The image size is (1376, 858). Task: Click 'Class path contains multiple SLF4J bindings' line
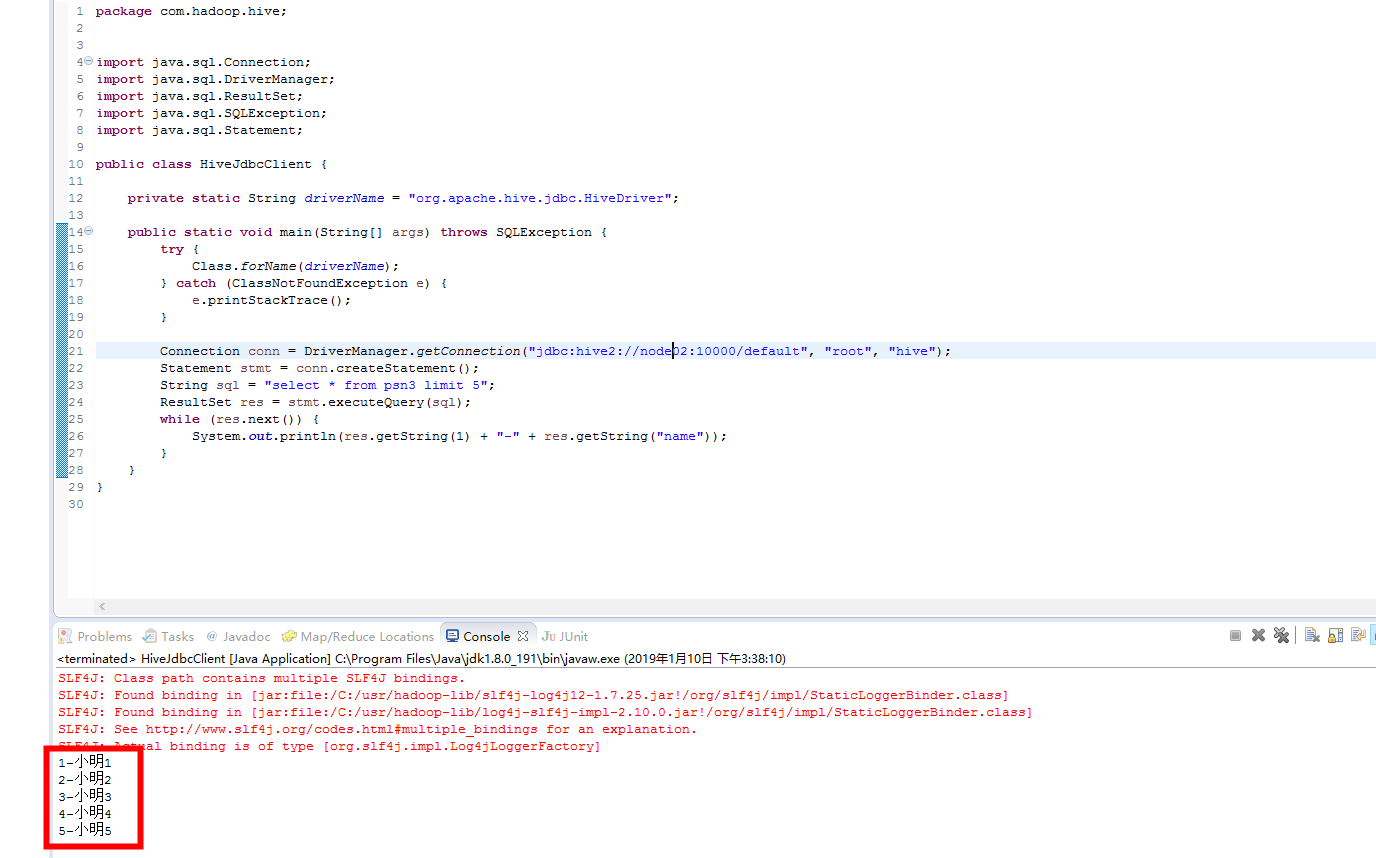click(x=261, y=678)
